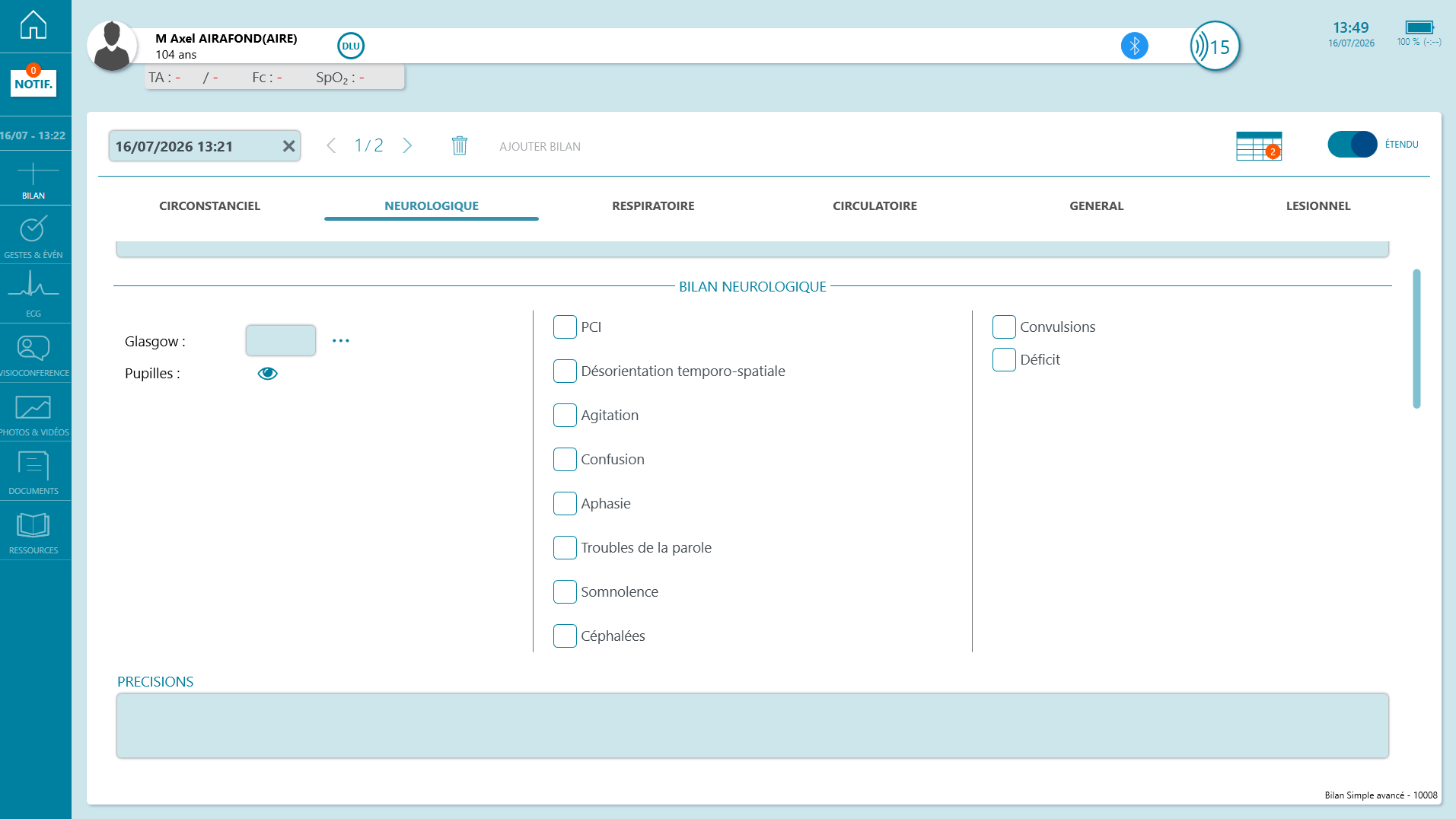Click the patient avatar picture

click(112, 46)
